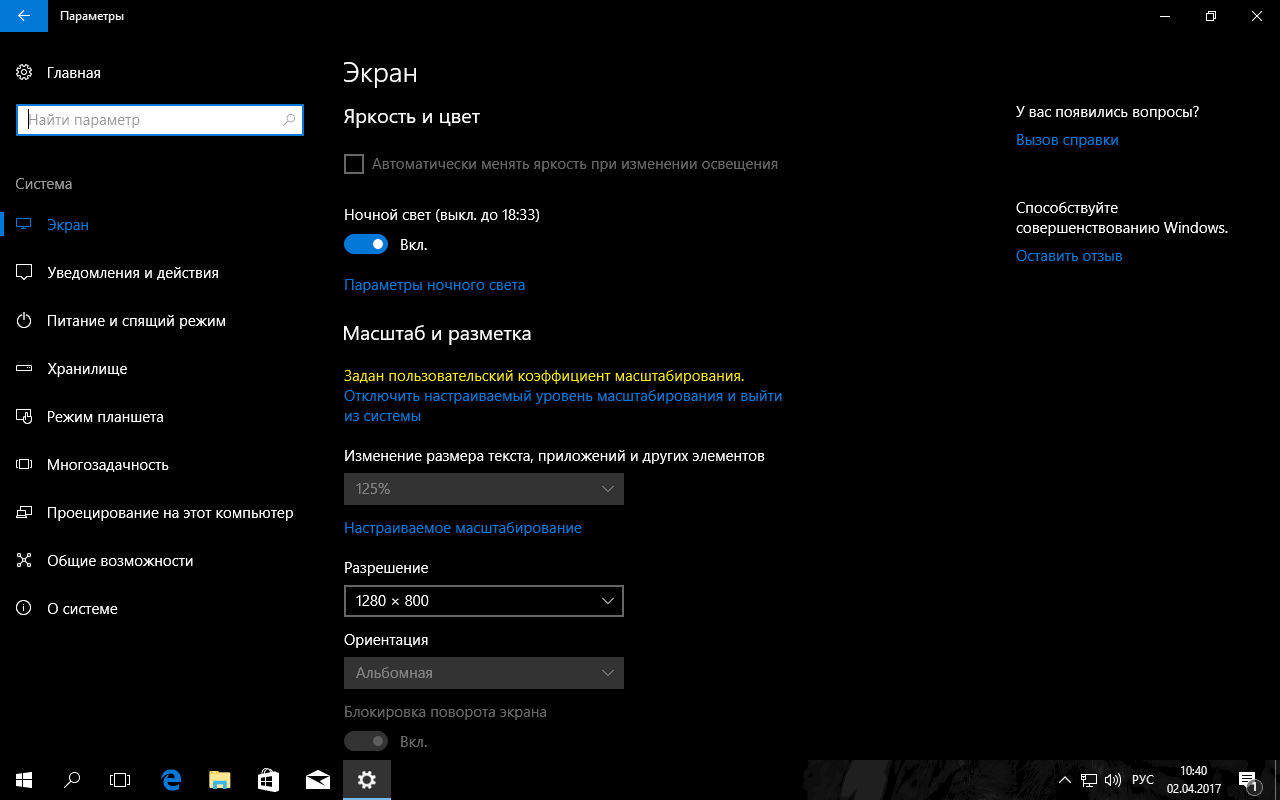Open Настраиваемое масштабирование link
The width and height of the screenshot is (1280, 800).
pyautogui.click(x=463, y=528)
